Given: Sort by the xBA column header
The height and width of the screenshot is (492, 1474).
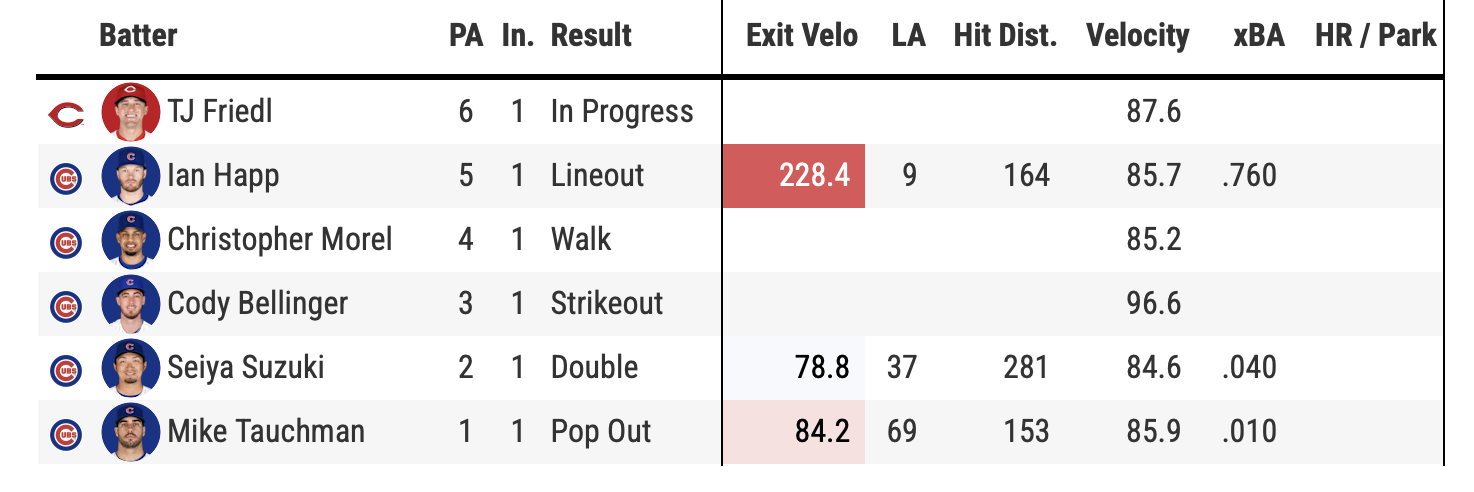Looking at the screenshot, I should pos(1253,36).
